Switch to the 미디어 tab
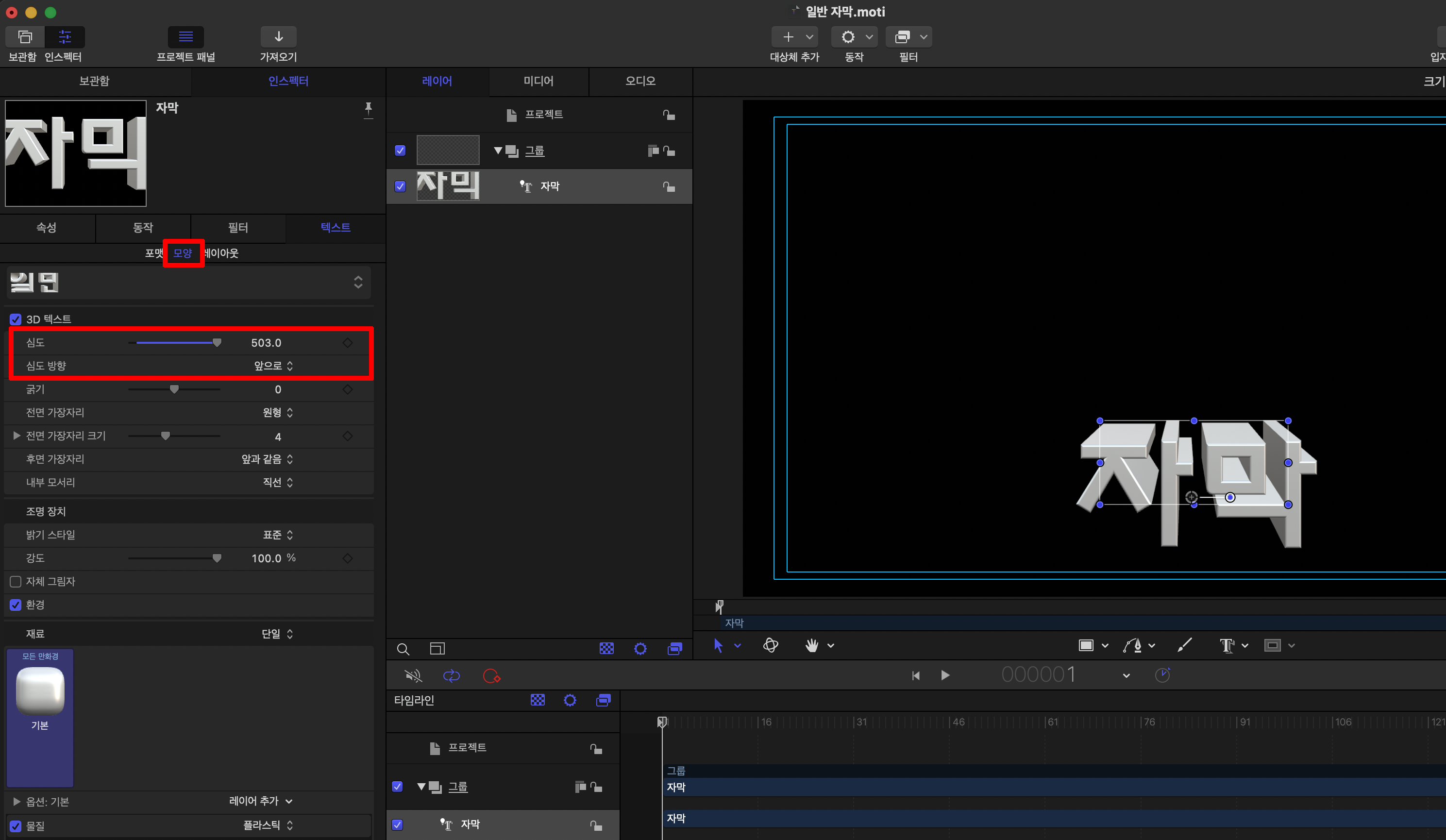 538,81
